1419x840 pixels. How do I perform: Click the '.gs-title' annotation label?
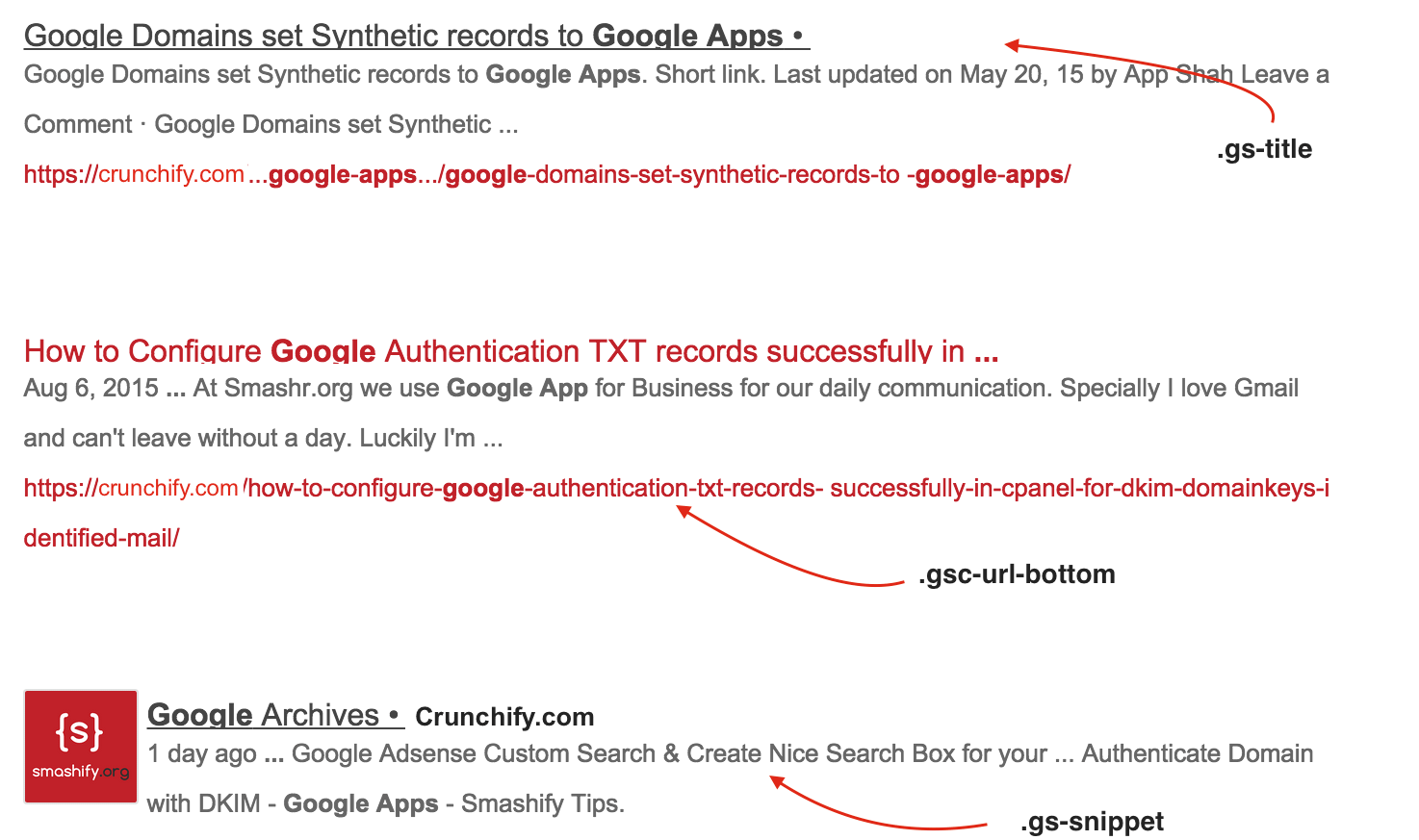point(1264,149)
